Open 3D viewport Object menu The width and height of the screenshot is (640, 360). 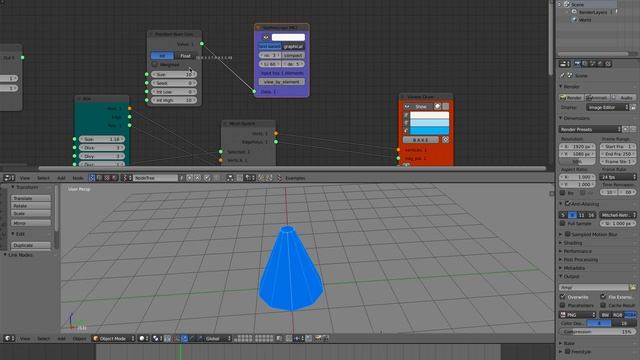[79, 338]
